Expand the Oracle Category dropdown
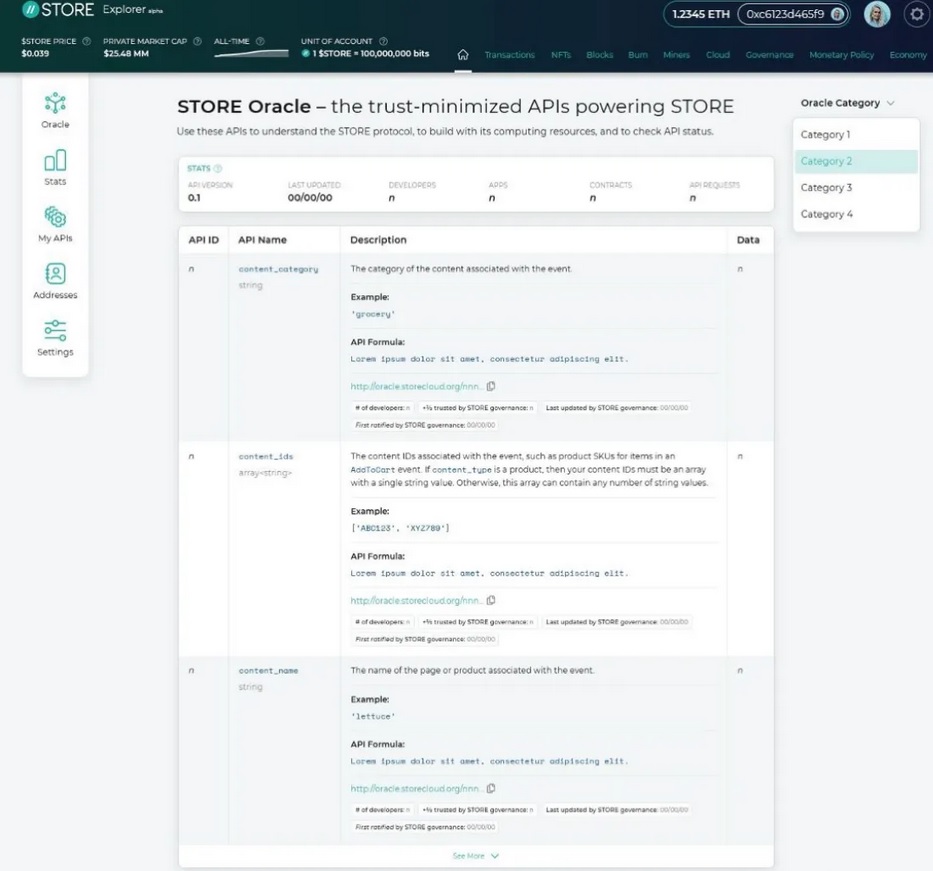The width and height of the screenshot is (933, 871). [x=847, y=103]
